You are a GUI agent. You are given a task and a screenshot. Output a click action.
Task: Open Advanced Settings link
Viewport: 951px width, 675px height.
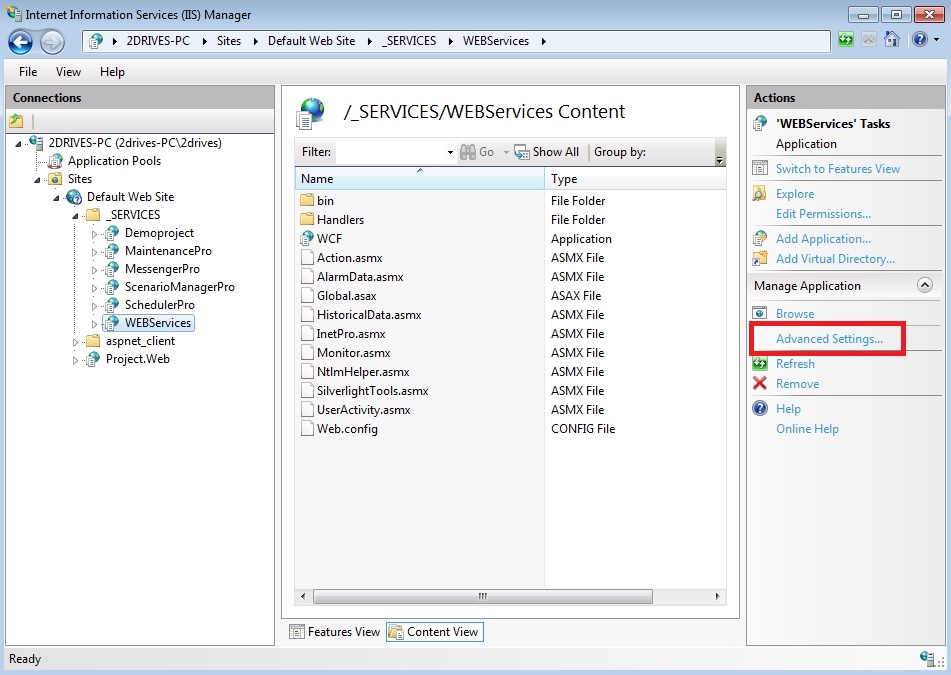(829, 339)
